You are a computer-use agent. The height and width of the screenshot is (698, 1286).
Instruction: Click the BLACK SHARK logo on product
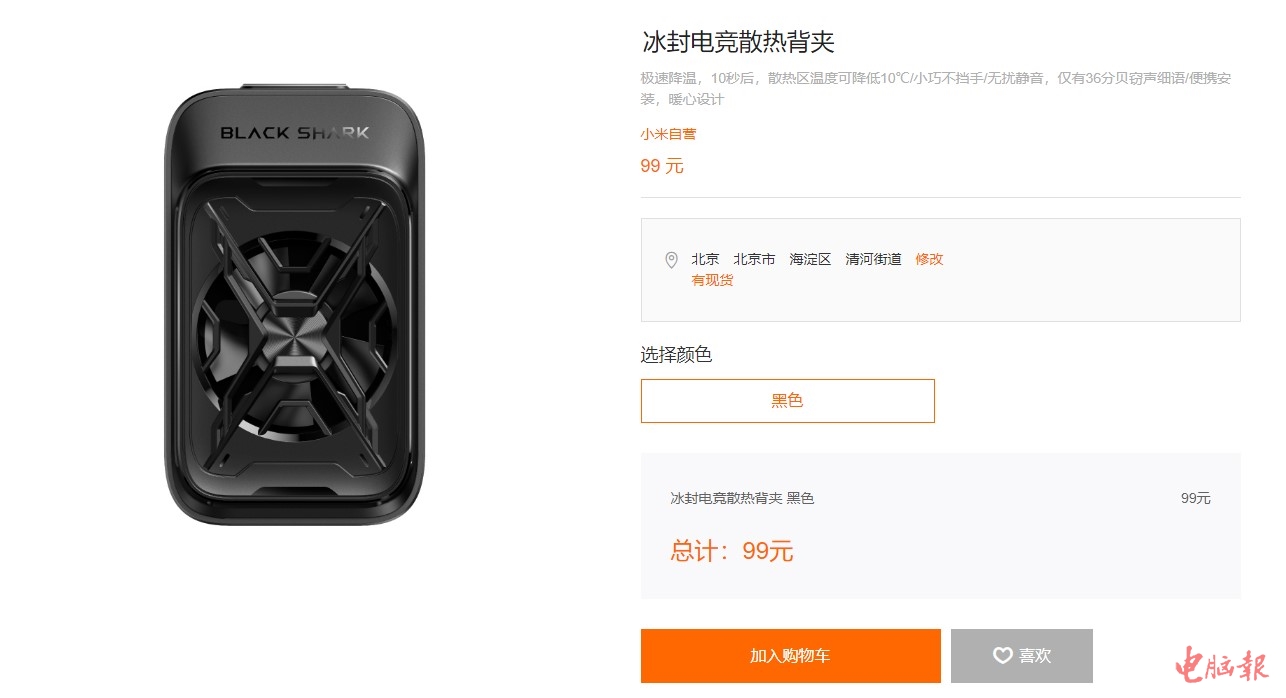click(x=295, y=132)
